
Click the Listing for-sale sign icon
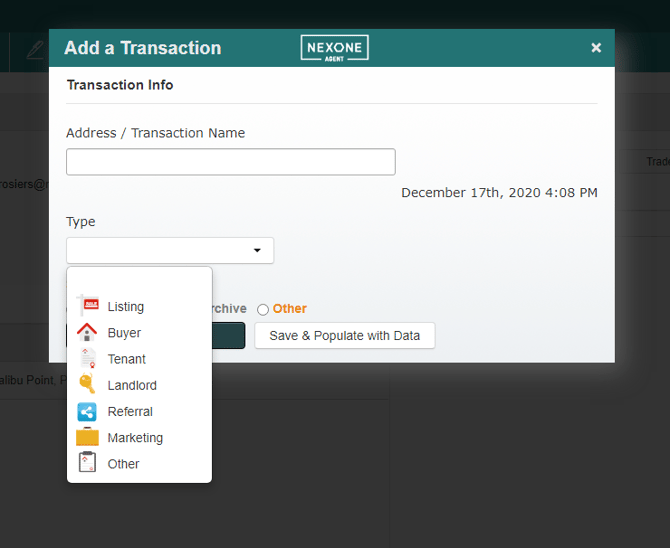88,306
